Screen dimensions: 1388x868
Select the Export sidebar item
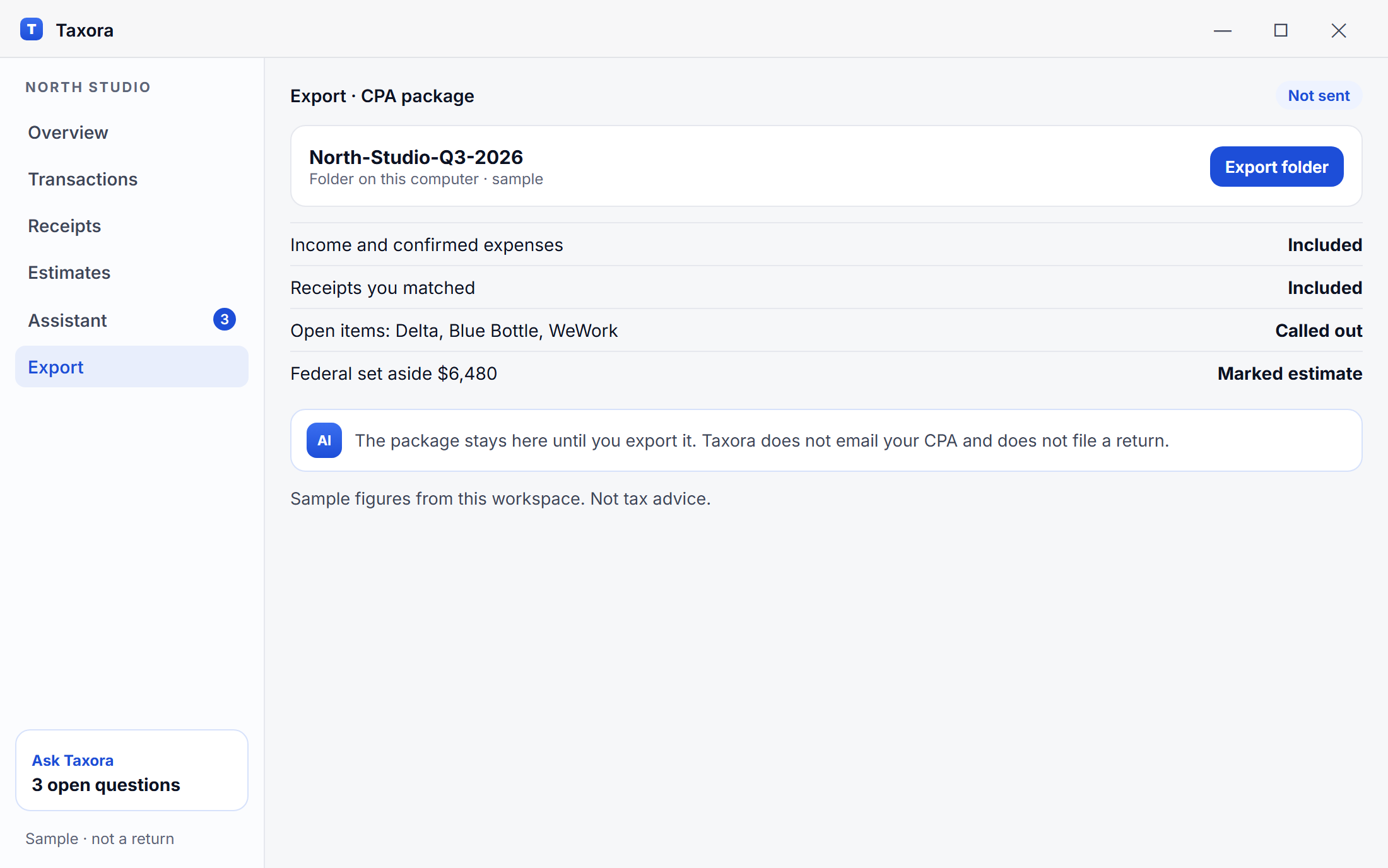tap(132, 367)
